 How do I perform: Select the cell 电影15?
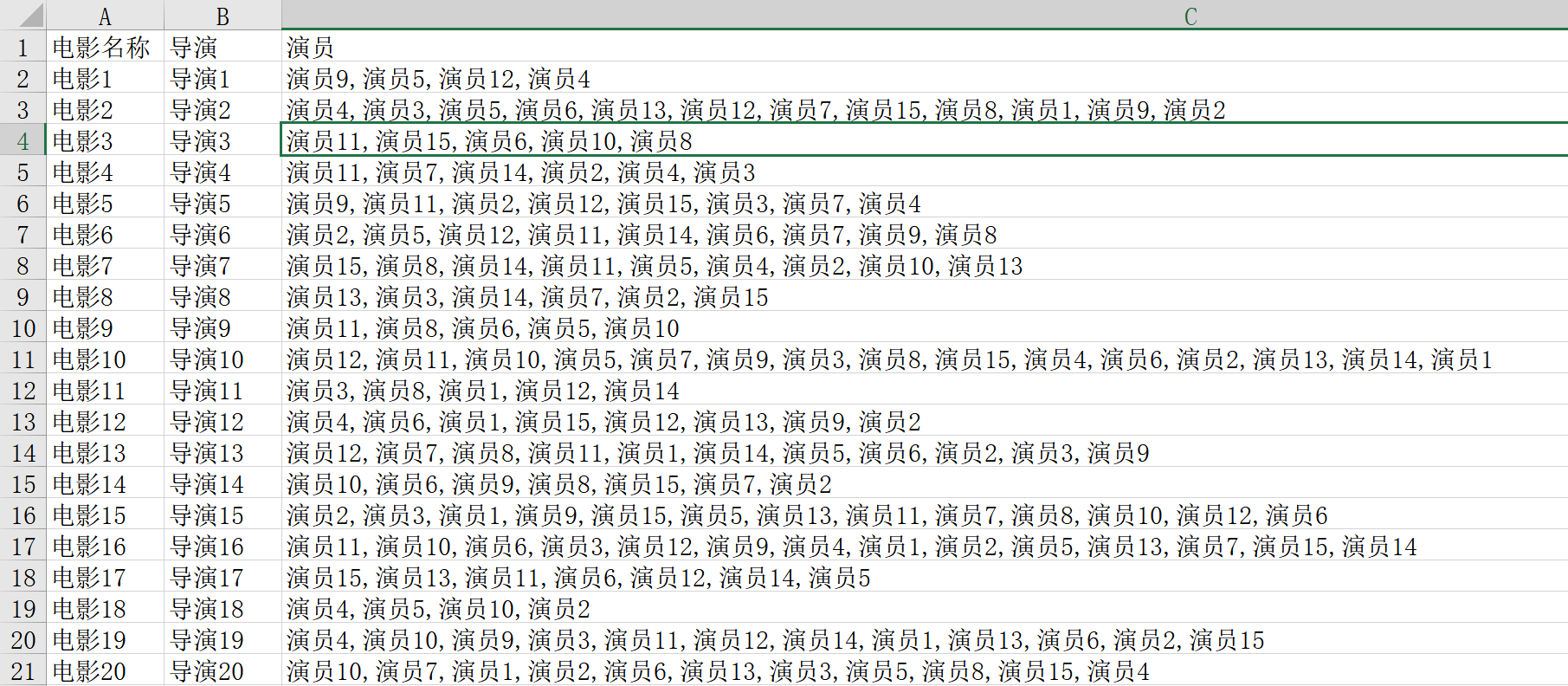pos(105,514)
